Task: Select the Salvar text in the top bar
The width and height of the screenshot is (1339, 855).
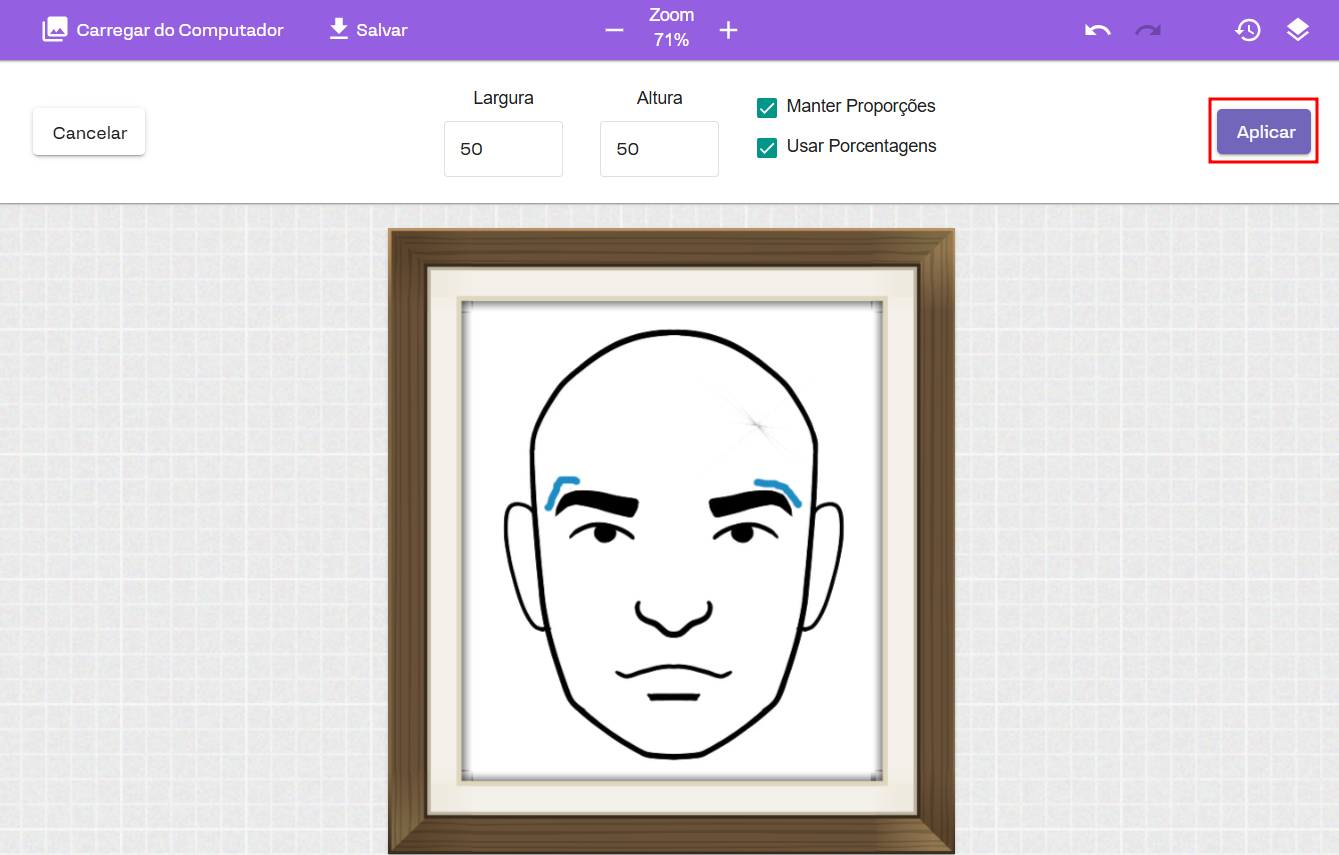Action: (382, 30)
